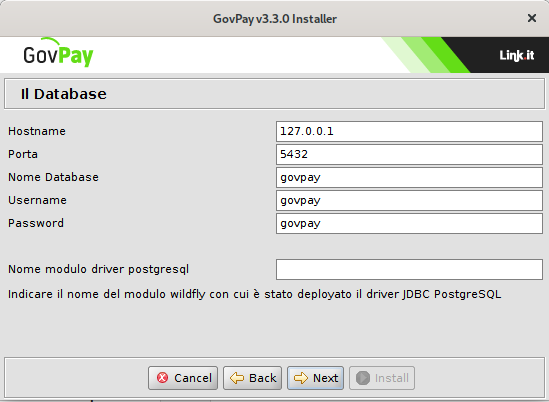Screen dimensions: 549x402
Task: Click the "Nome modulo driver postgresql" label
Action: [x=98, y=270]
